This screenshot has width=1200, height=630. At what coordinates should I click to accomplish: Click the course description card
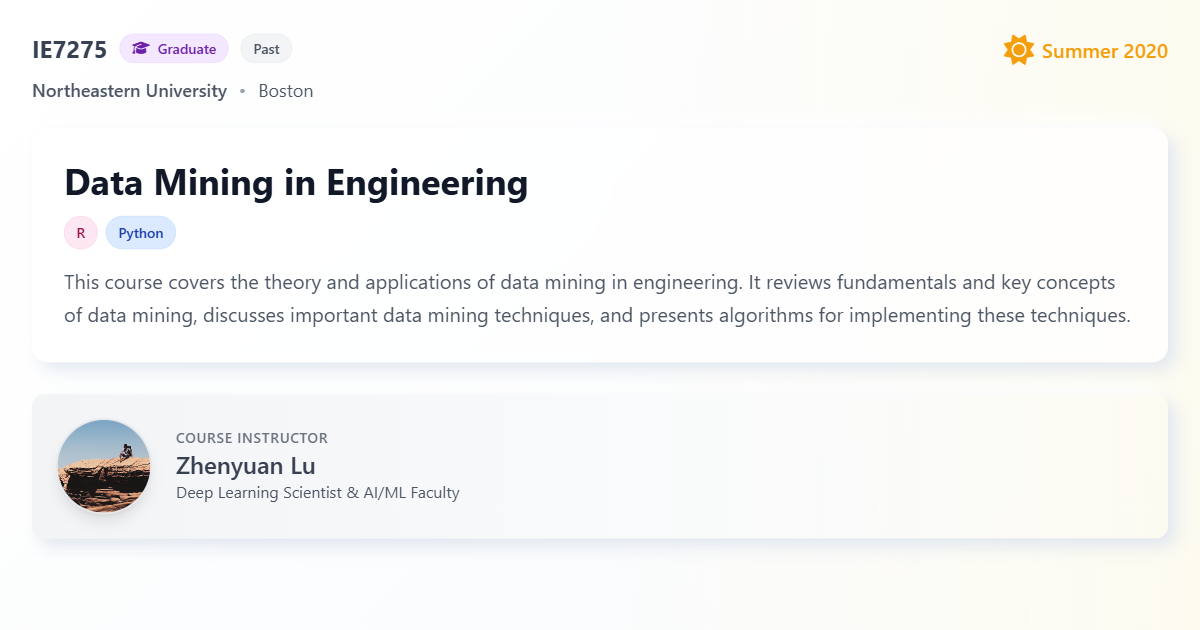pyautogui.click(x=600, y=243)
